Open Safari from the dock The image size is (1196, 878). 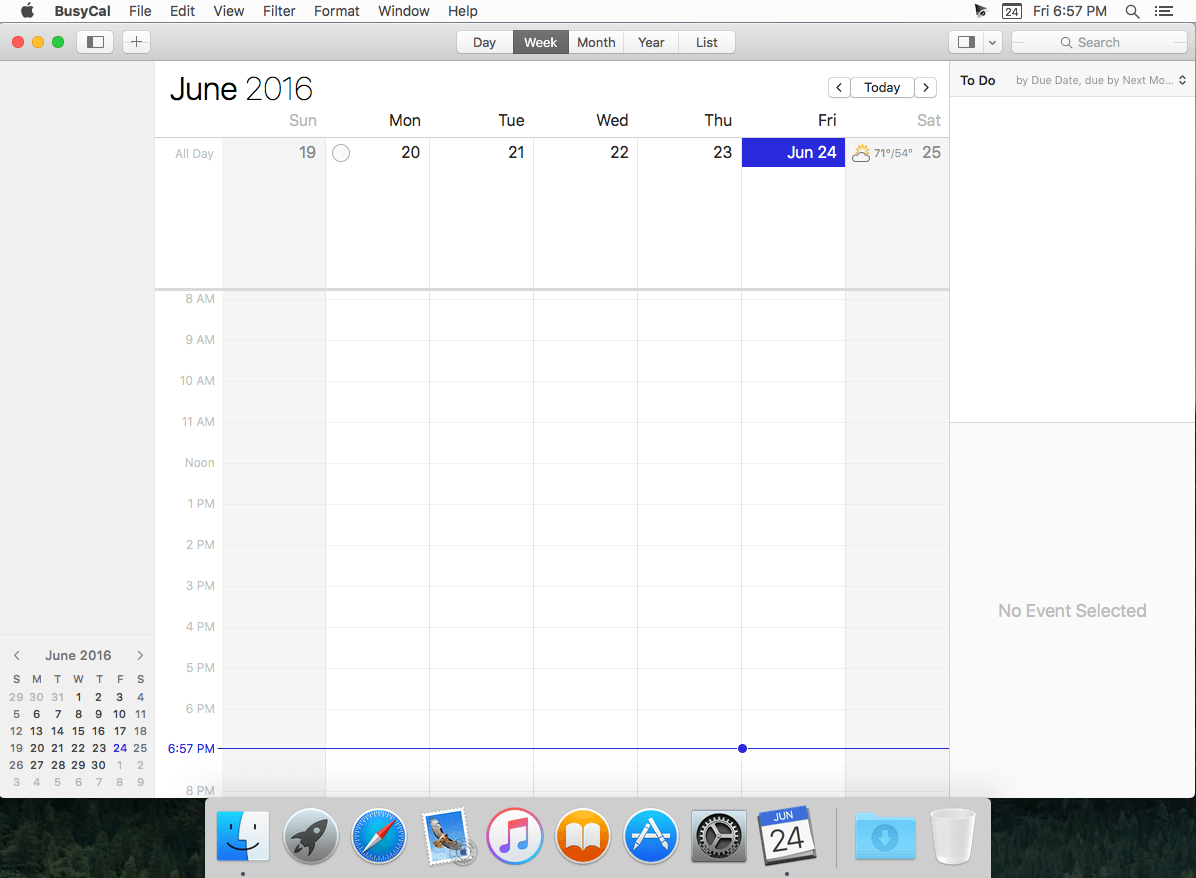click(379, 836)
